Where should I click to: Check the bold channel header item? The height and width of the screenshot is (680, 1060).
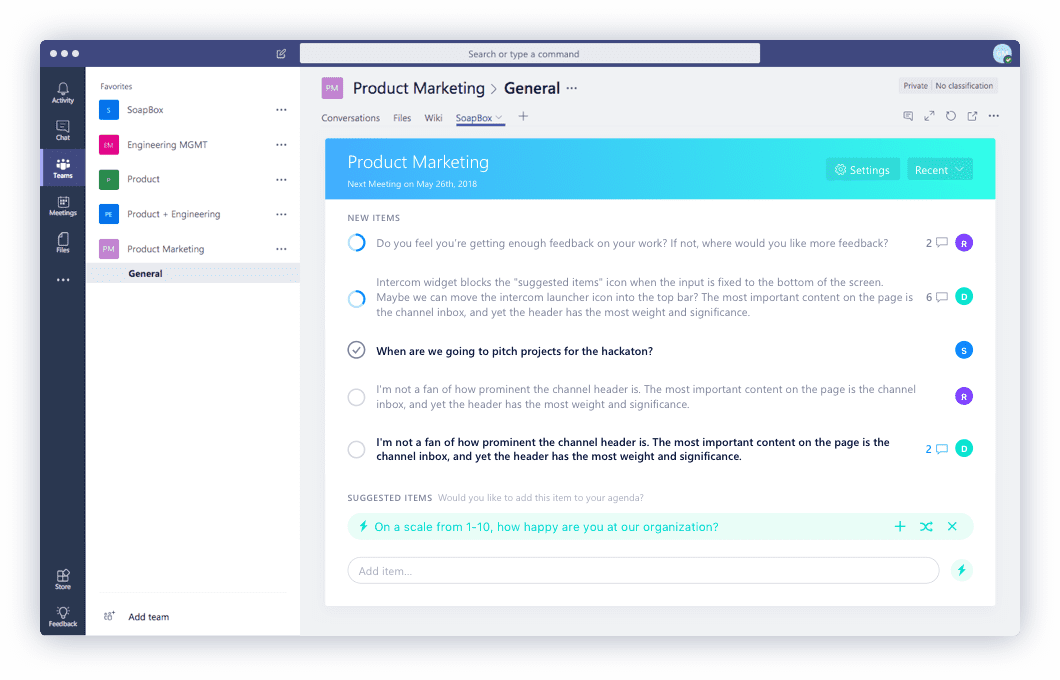(356, 449)
